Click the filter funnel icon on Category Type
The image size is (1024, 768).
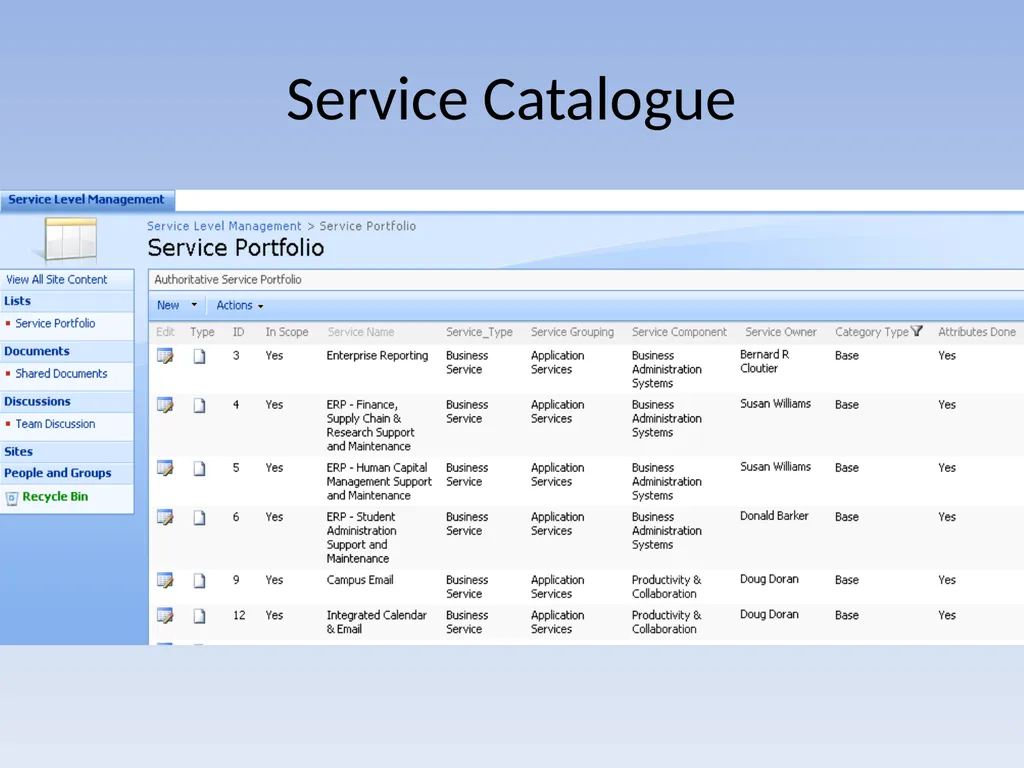917,331
